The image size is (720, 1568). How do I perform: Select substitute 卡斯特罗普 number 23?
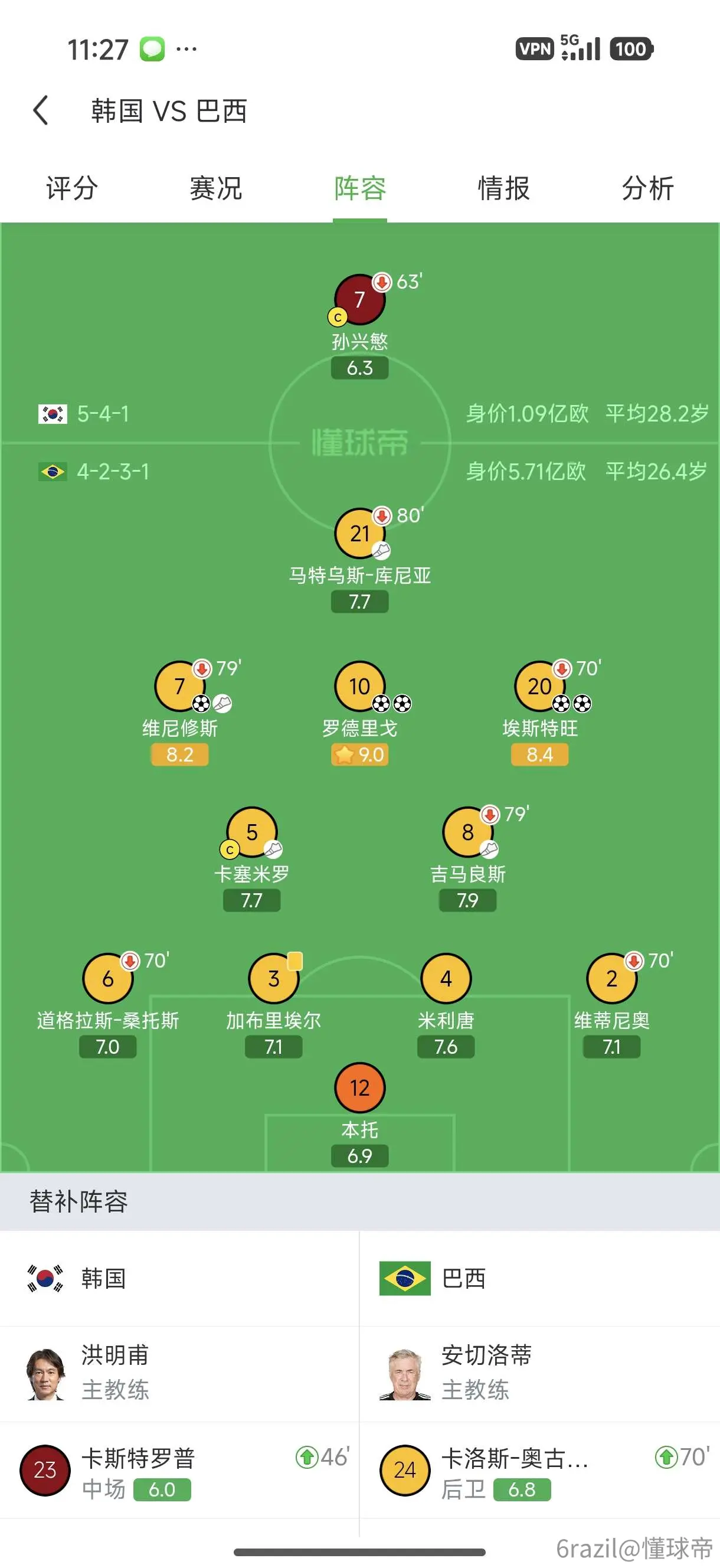point(179,1471)
